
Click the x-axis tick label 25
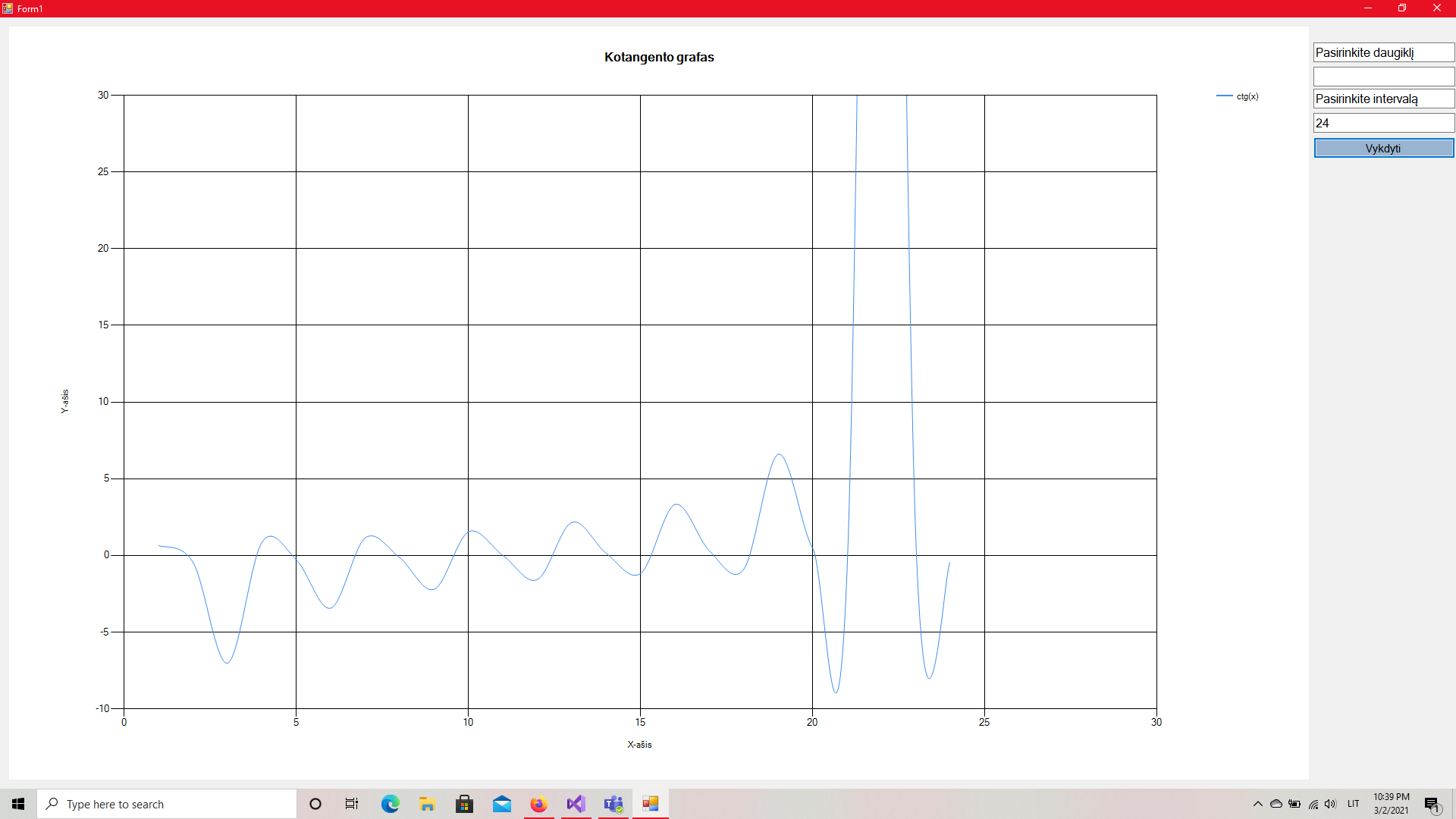[984, 722]
